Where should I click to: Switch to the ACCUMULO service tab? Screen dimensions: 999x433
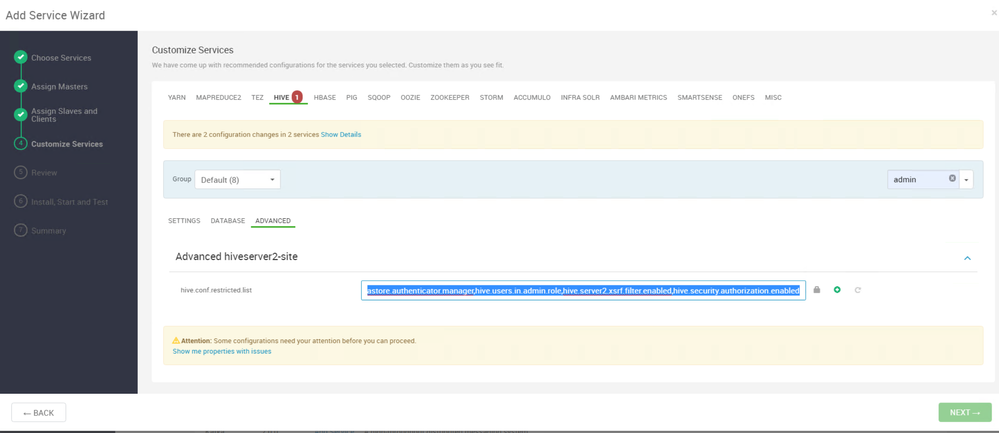[x=532, y=97]
